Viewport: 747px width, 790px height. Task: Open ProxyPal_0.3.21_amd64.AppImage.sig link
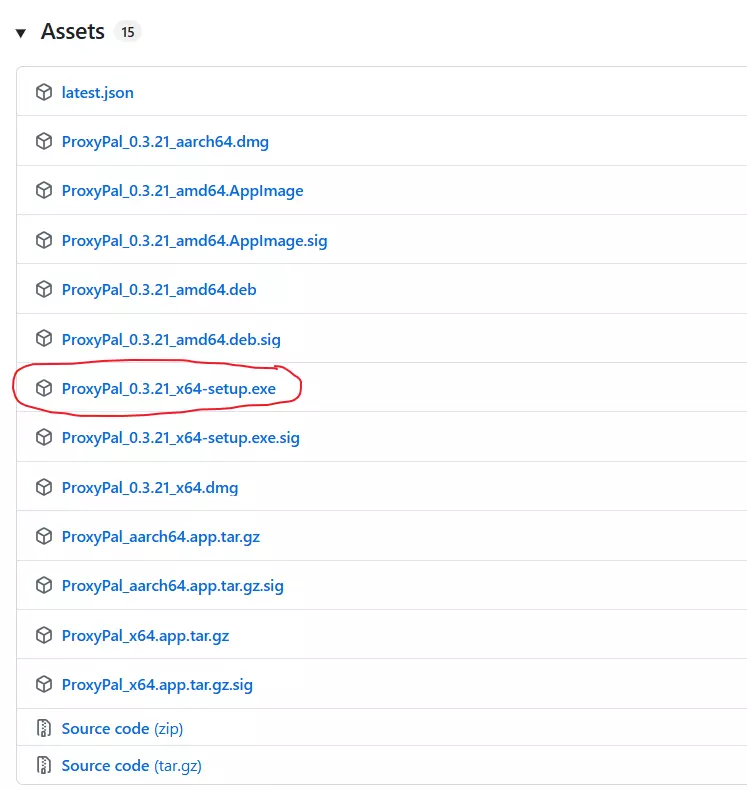[x=194, y=240]
